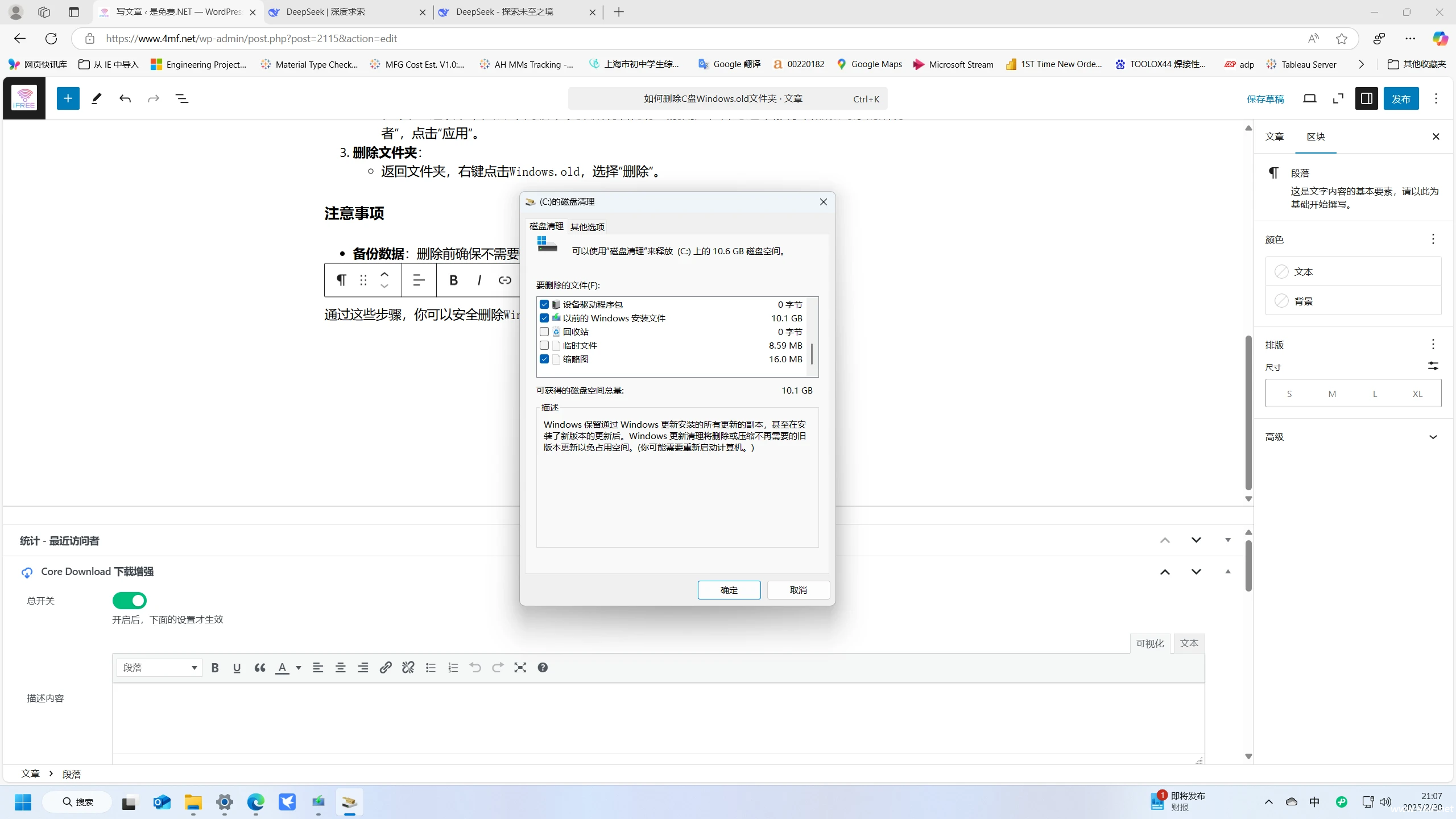This screenshot has height=819, width=1456.
Task: Open the document overview list icon
Action: click(x=182, y=98)
